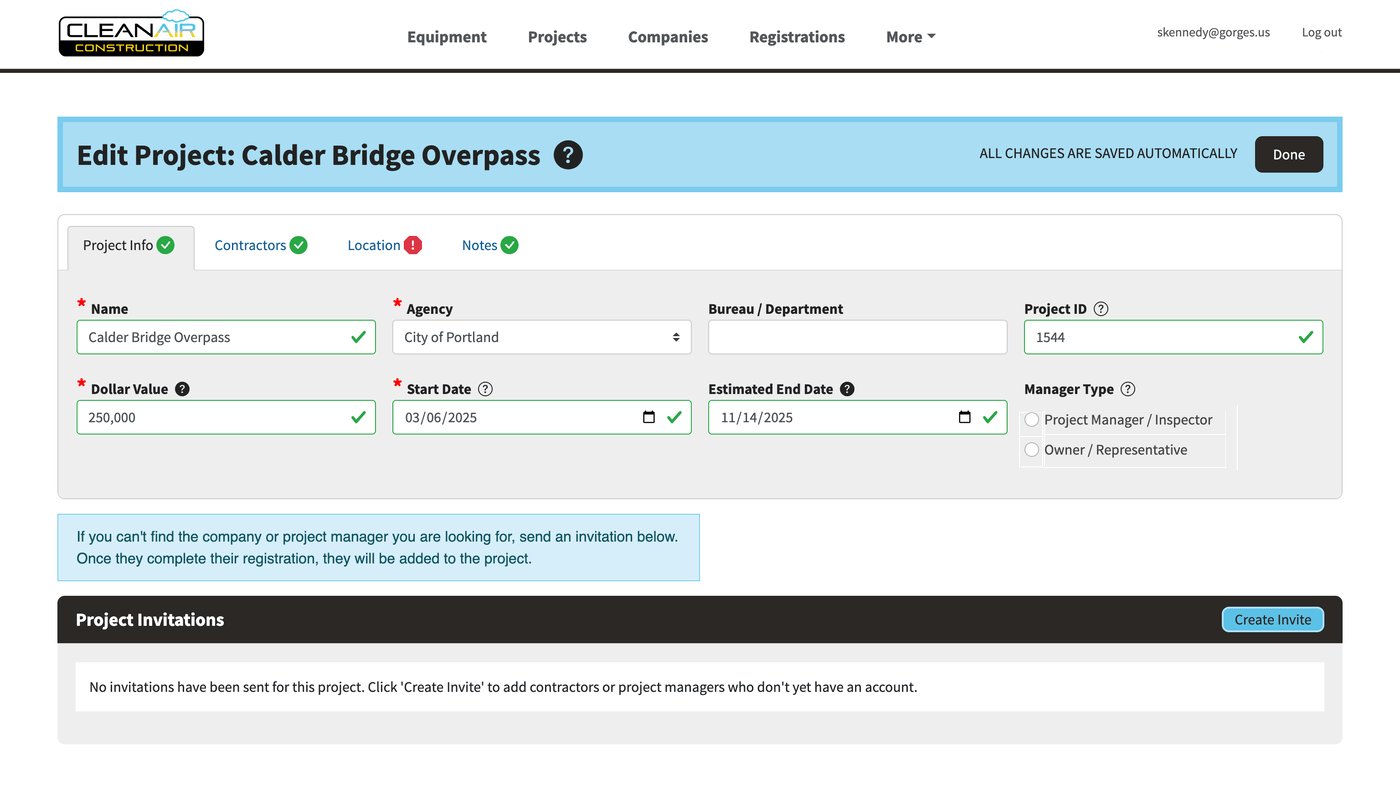Click the Clean Air Construction logo

click(131, 34)
